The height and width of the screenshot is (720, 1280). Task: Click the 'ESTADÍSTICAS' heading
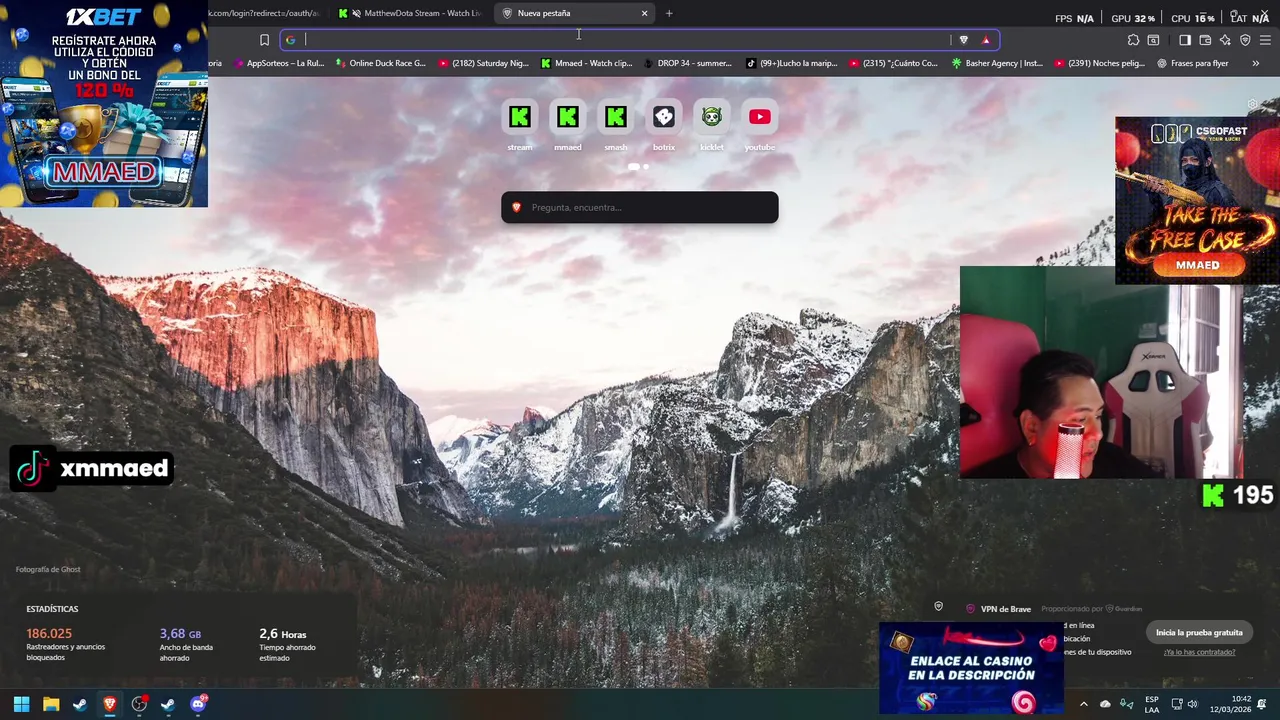[52, 609]
